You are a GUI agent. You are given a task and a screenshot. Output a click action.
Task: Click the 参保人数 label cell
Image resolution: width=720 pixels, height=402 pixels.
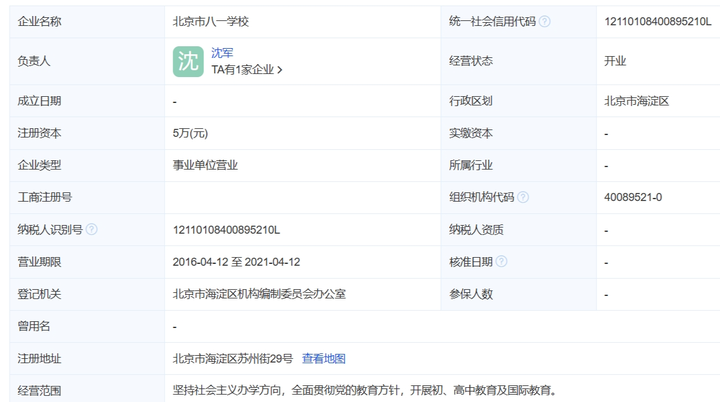[519, 294]
